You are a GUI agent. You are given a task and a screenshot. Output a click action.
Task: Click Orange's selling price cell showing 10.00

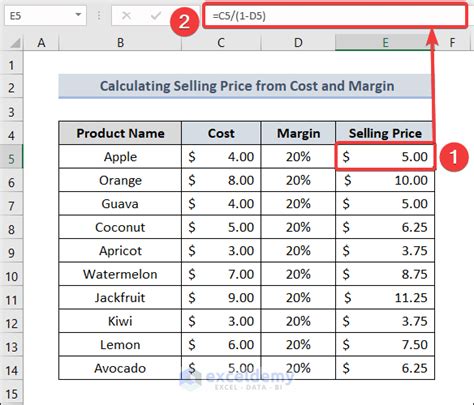[385, 180]
